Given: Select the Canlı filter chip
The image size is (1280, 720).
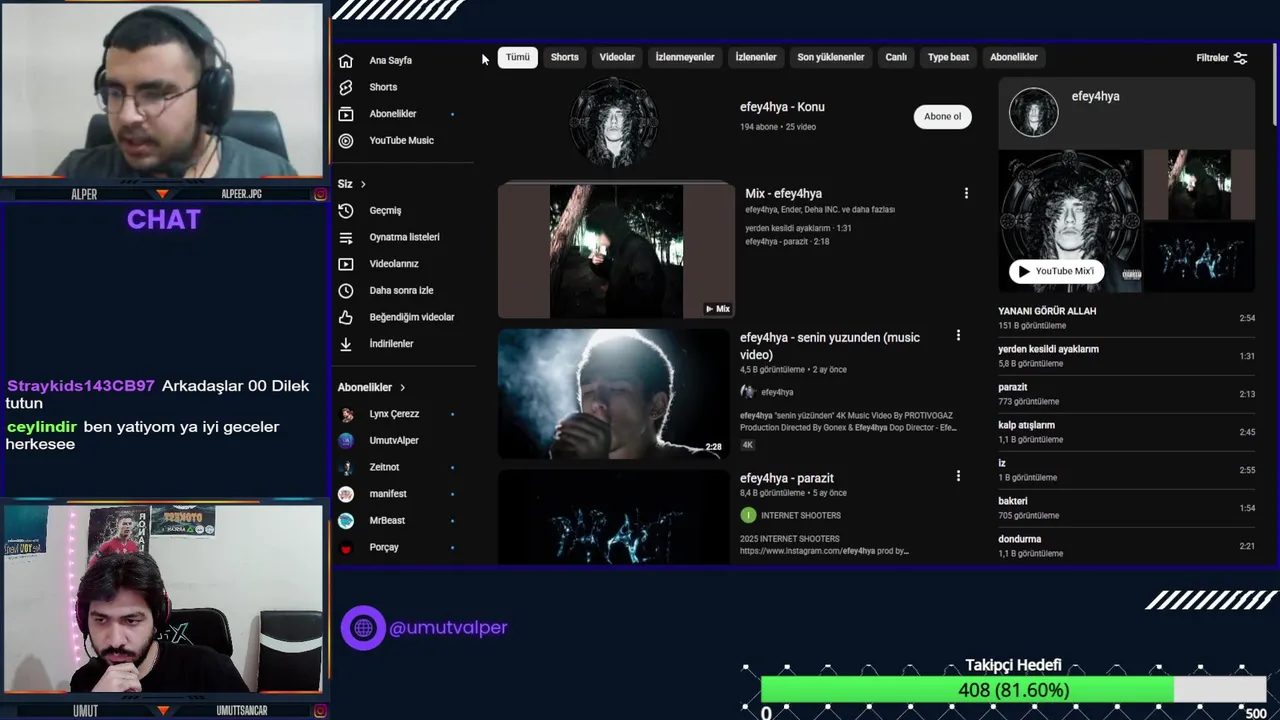Looking at the screenshot, I should point(896,58).
